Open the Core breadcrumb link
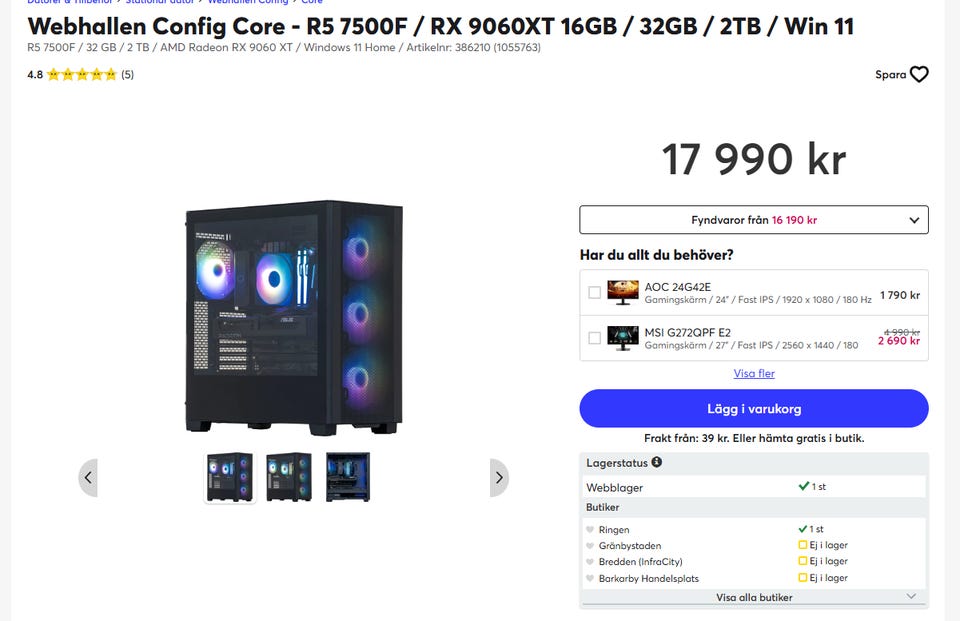Screen dimensions: 960x621 [312, 2]
